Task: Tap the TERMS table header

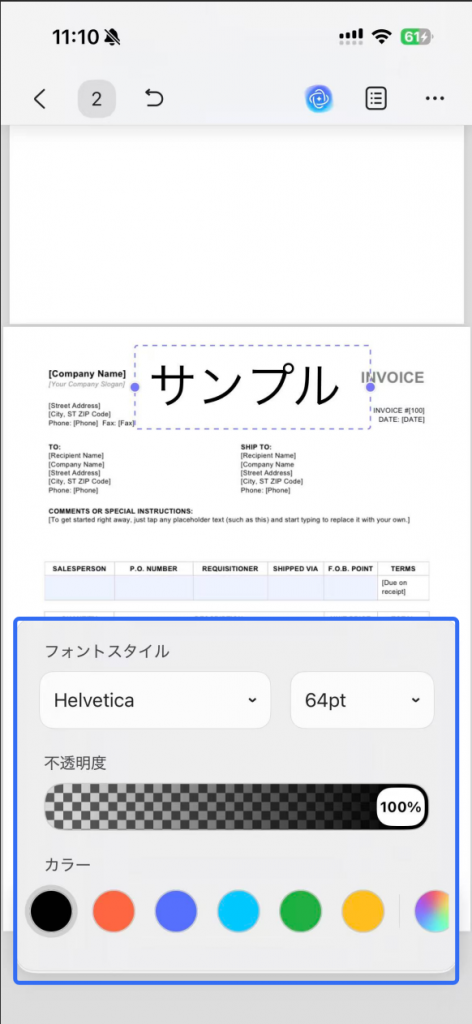Action: pos(403,569)
